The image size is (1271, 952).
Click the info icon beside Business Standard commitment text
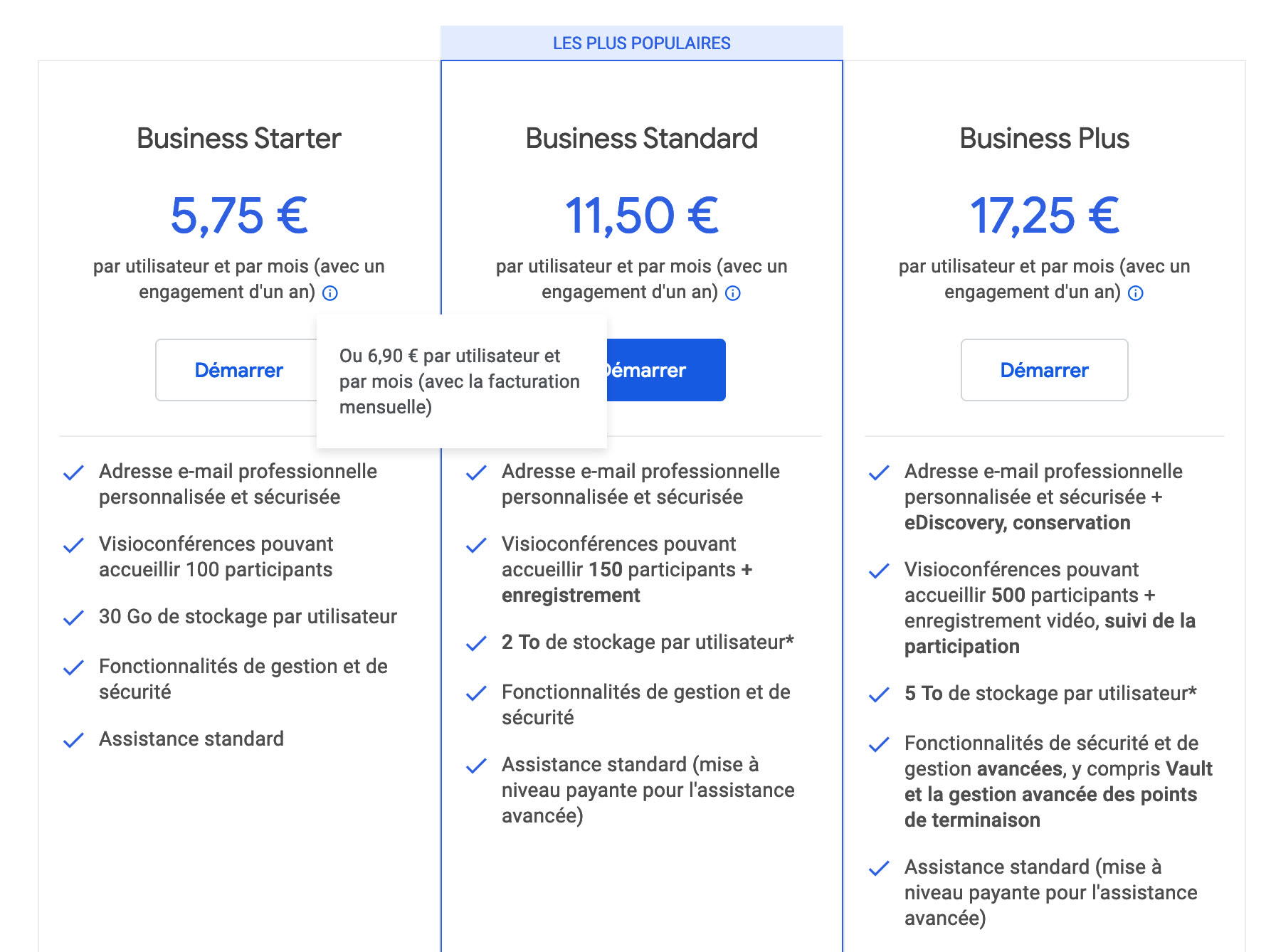733,292
